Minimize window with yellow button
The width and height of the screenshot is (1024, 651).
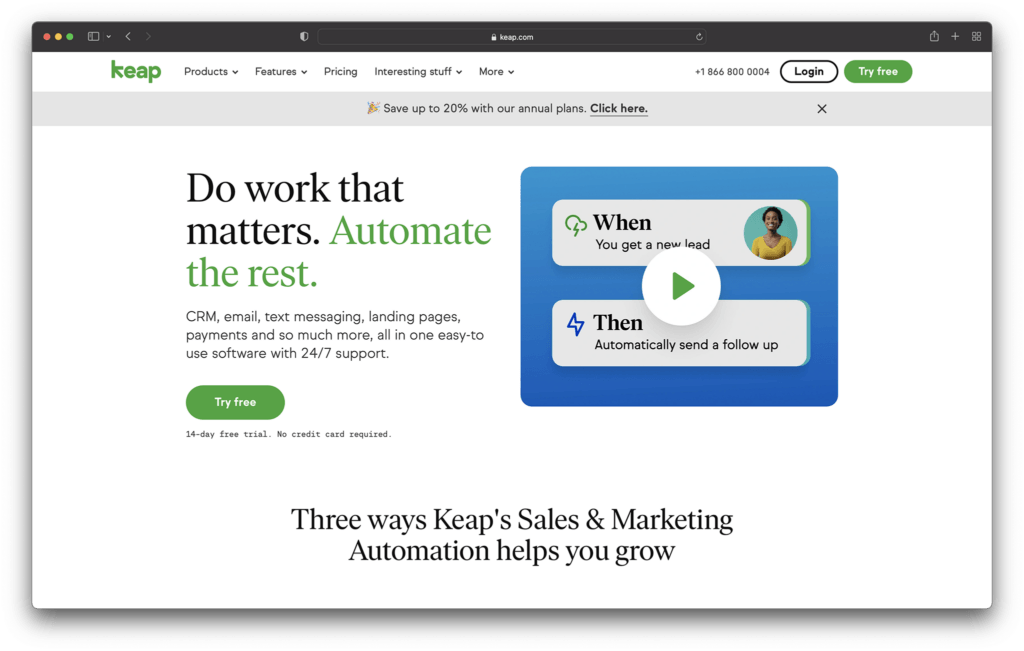pos(58,37)
